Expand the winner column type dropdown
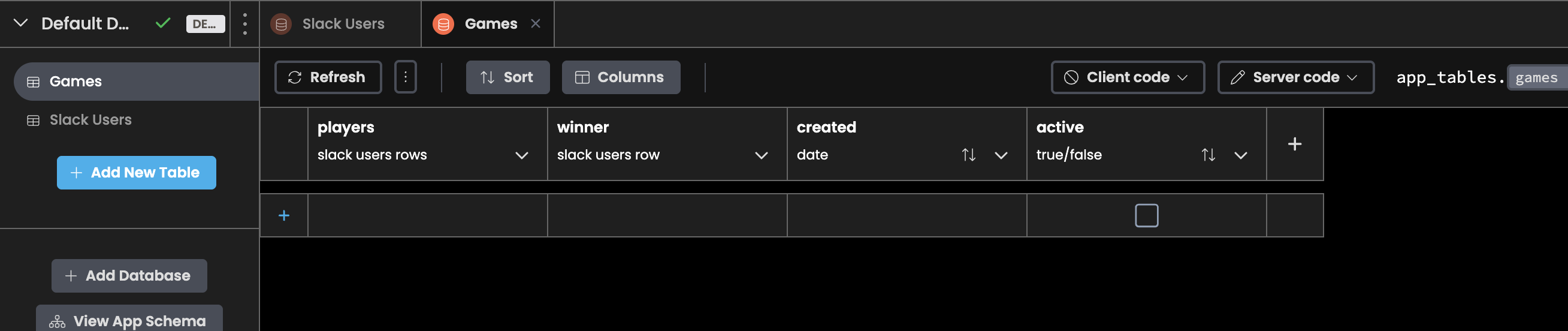1568x331 pixels. point(761,155)
